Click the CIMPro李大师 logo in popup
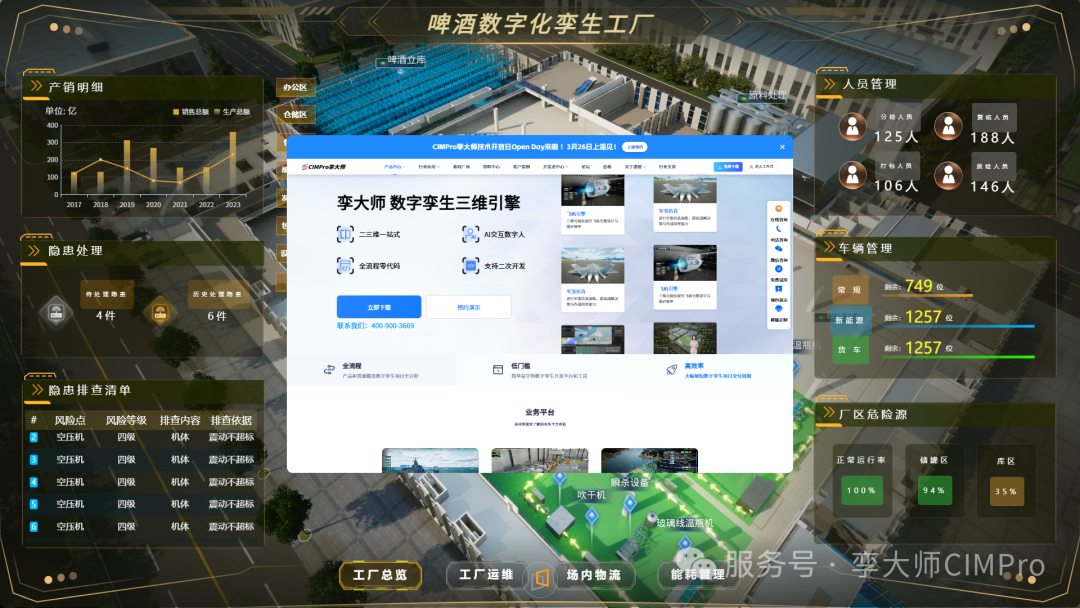This screenshot has width=1080, height=608. (x=324, y=167)
